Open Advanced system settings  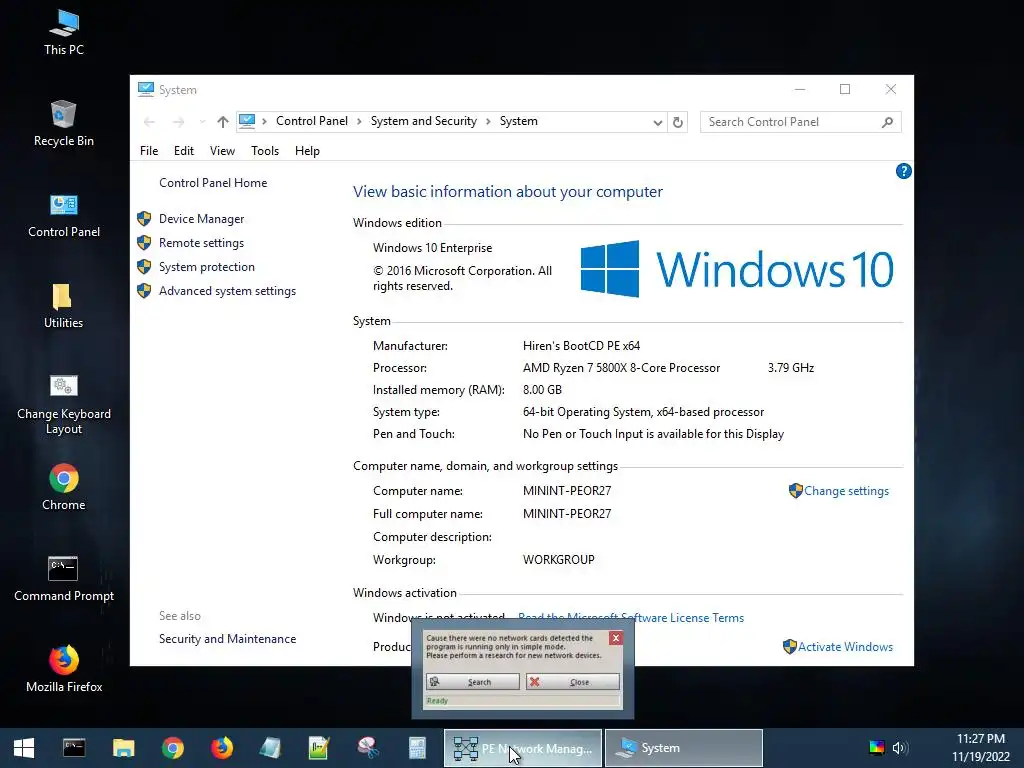click(x=227, y=291)
